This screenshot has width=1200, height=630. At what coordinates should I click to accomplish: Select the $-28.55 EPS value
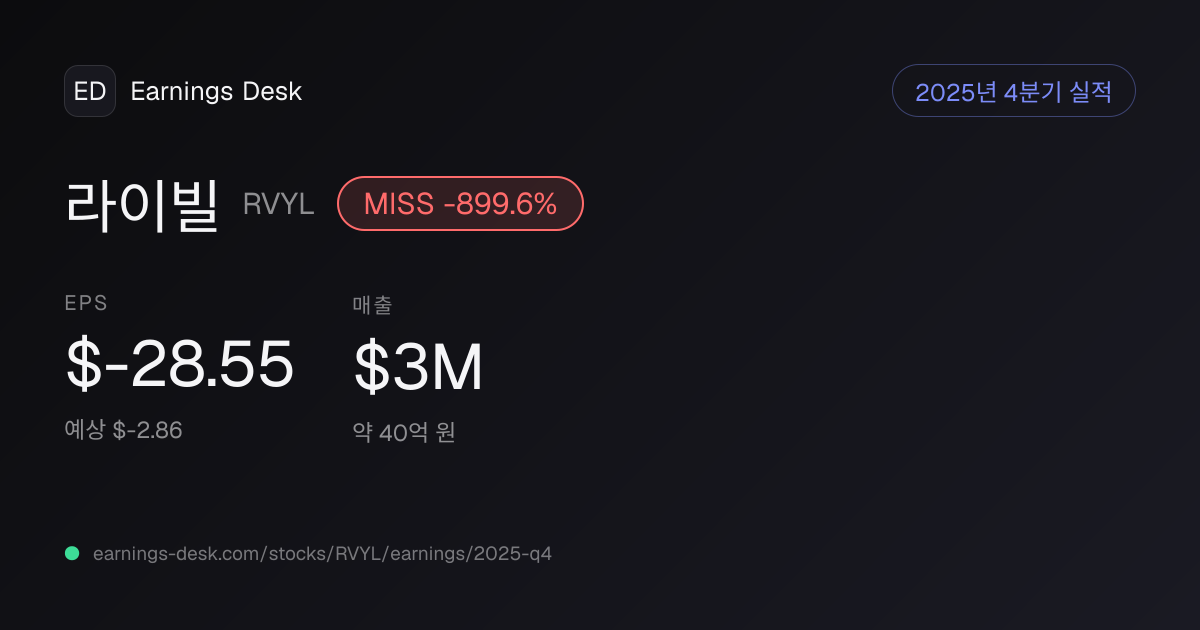point(180,365)
